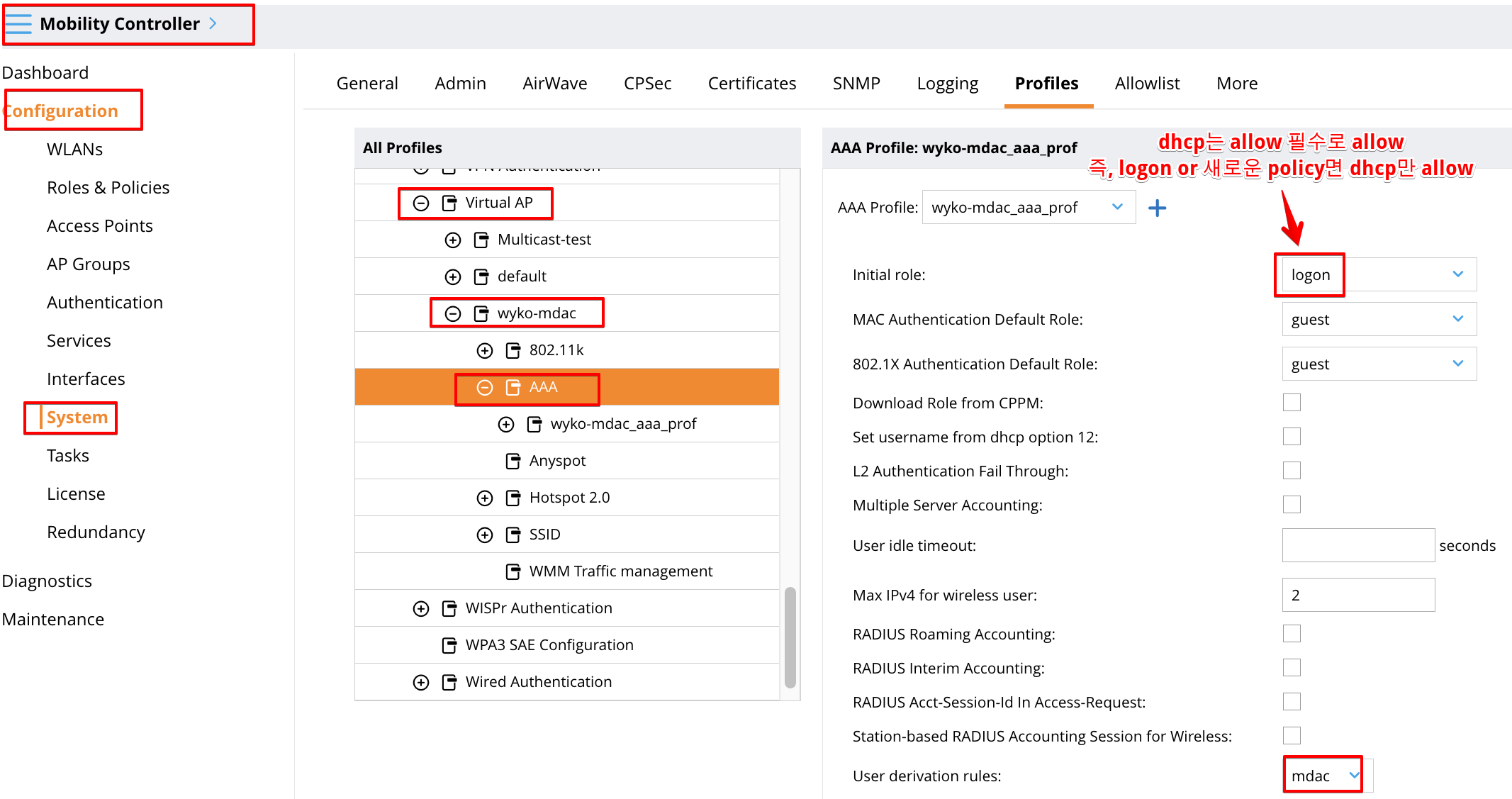Go to the Authentication sidebar page
Viewport: 1512px width, 799px height.
point(105,302)
